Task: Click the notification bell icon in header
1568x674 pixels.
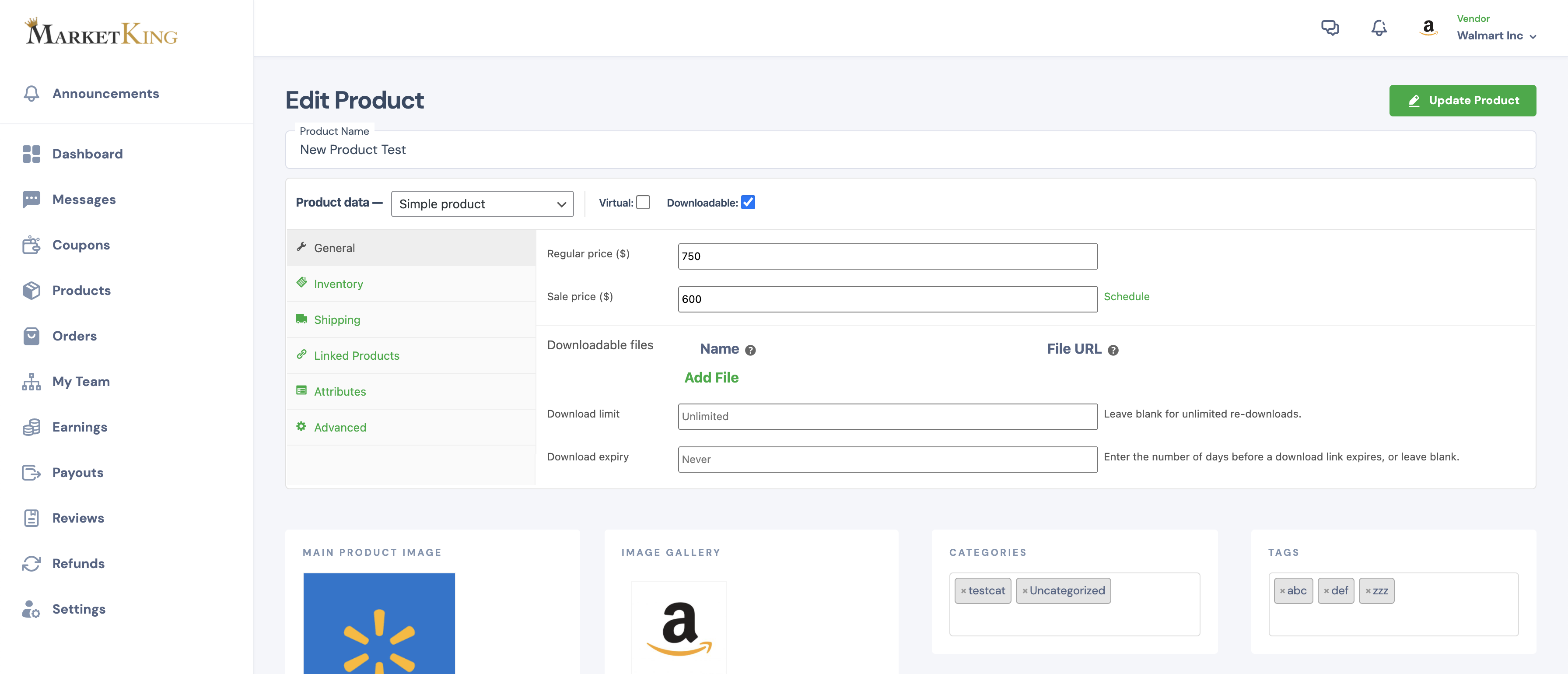Action: [1379, 28]
